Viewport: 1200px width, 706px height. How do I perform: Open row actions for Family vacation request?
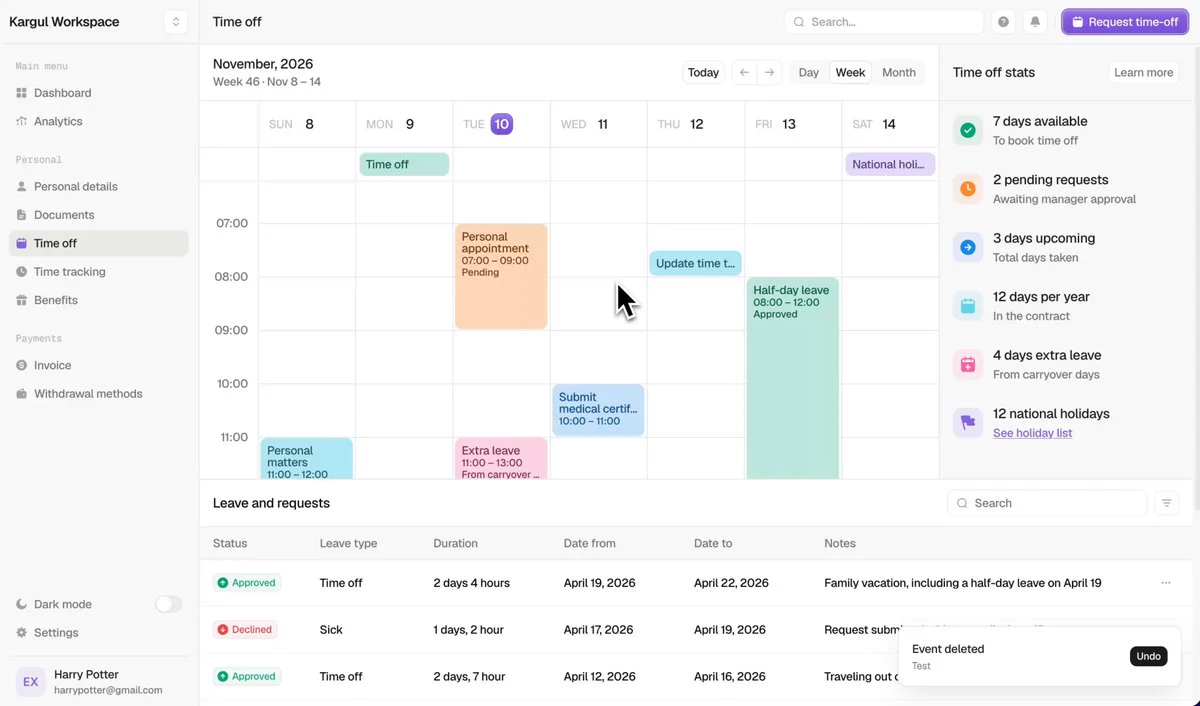(1166, 583)
